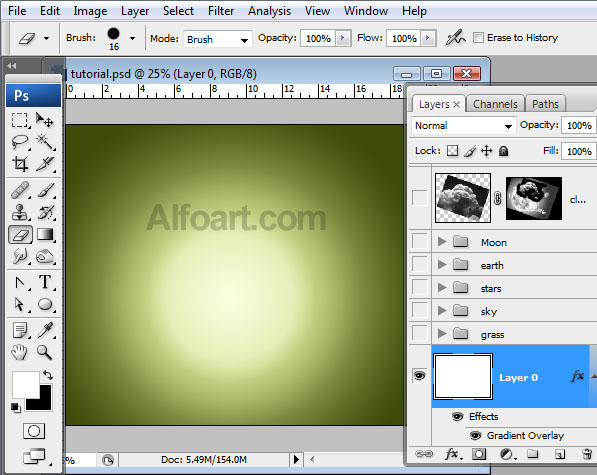Image resolution: width=597 pixels, height=475 pixels.
Task: Select the Eyedropper tool
Action: coord(45,330)
